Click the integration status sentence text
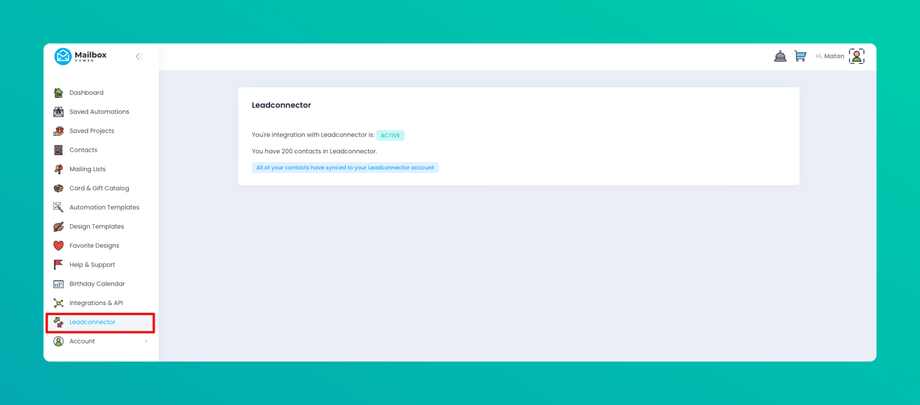 pos(313,136)
